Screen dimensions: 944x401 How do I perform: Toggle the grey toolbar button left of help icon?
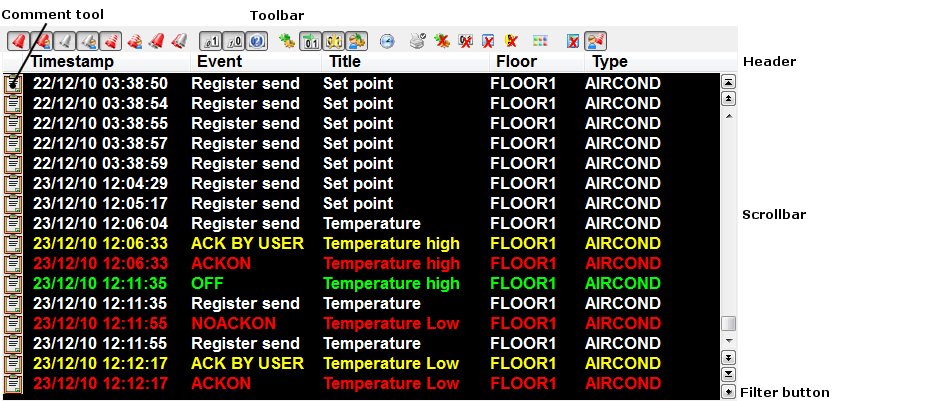(234, 42)
